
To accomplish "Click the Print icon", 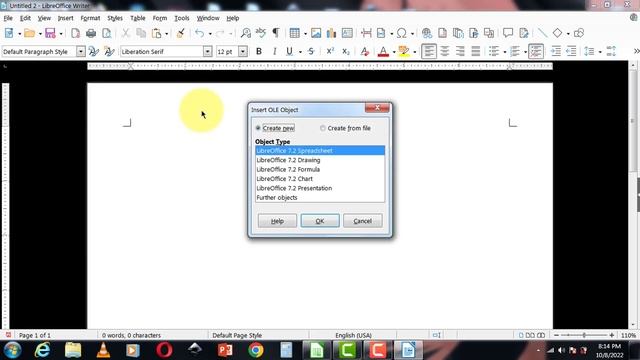I will 91,33.
